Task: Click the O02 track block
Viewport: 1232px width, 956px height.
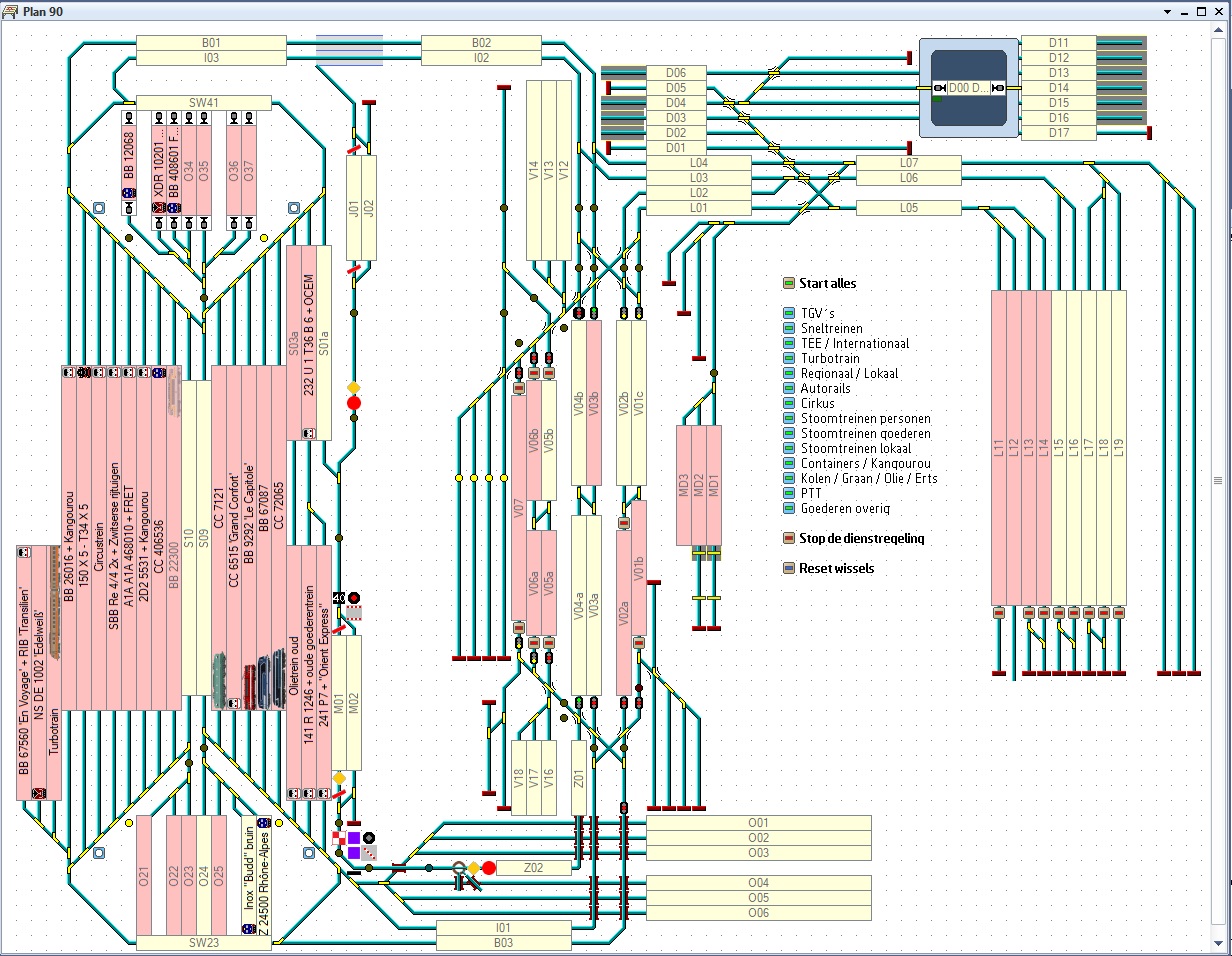Action: [758, 838]
